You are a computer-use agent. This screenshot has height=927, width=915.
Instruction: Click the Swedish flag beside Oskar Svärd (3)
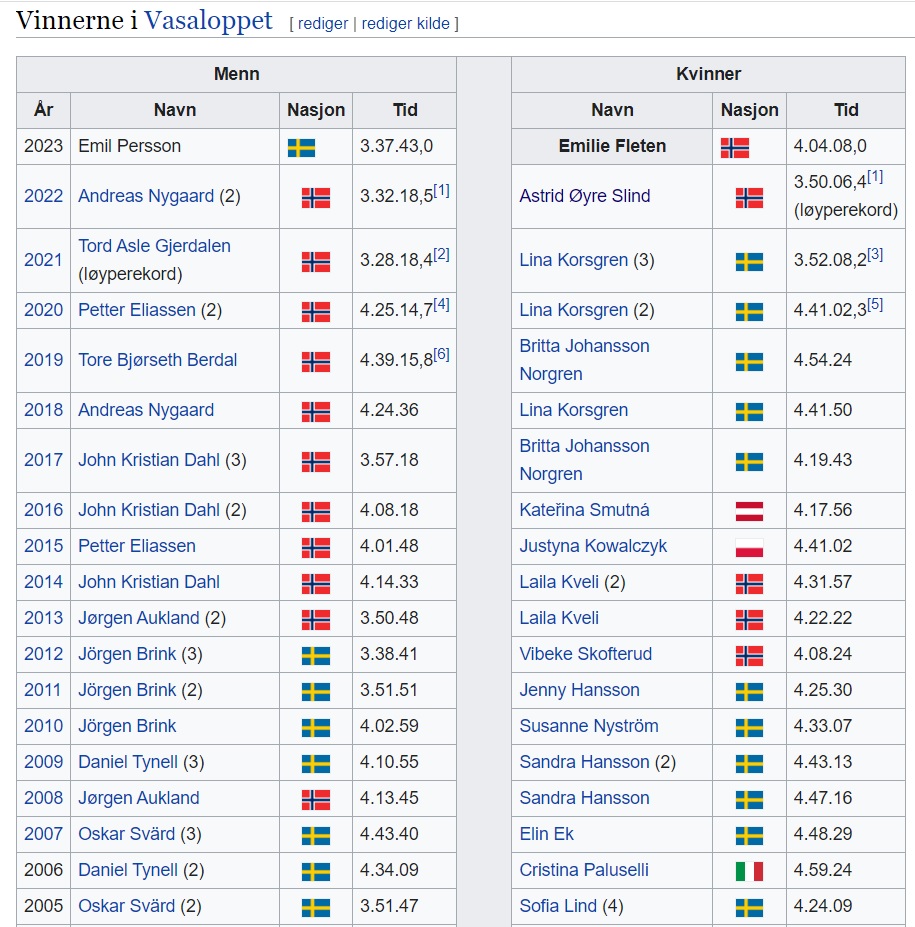point(316,836)
